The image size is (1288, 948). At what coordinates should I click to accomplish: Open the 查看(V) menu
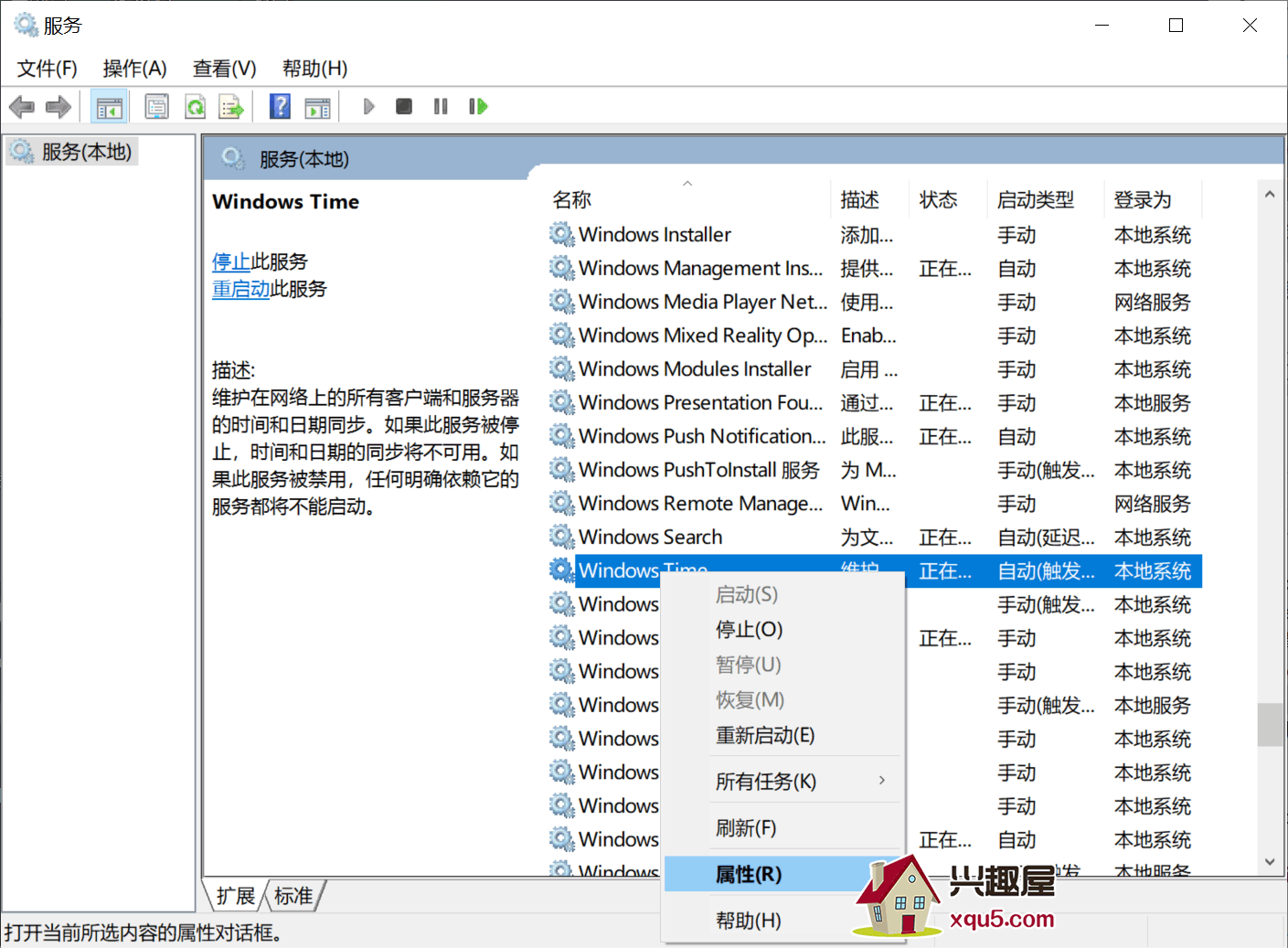click(x=224, y=69)
